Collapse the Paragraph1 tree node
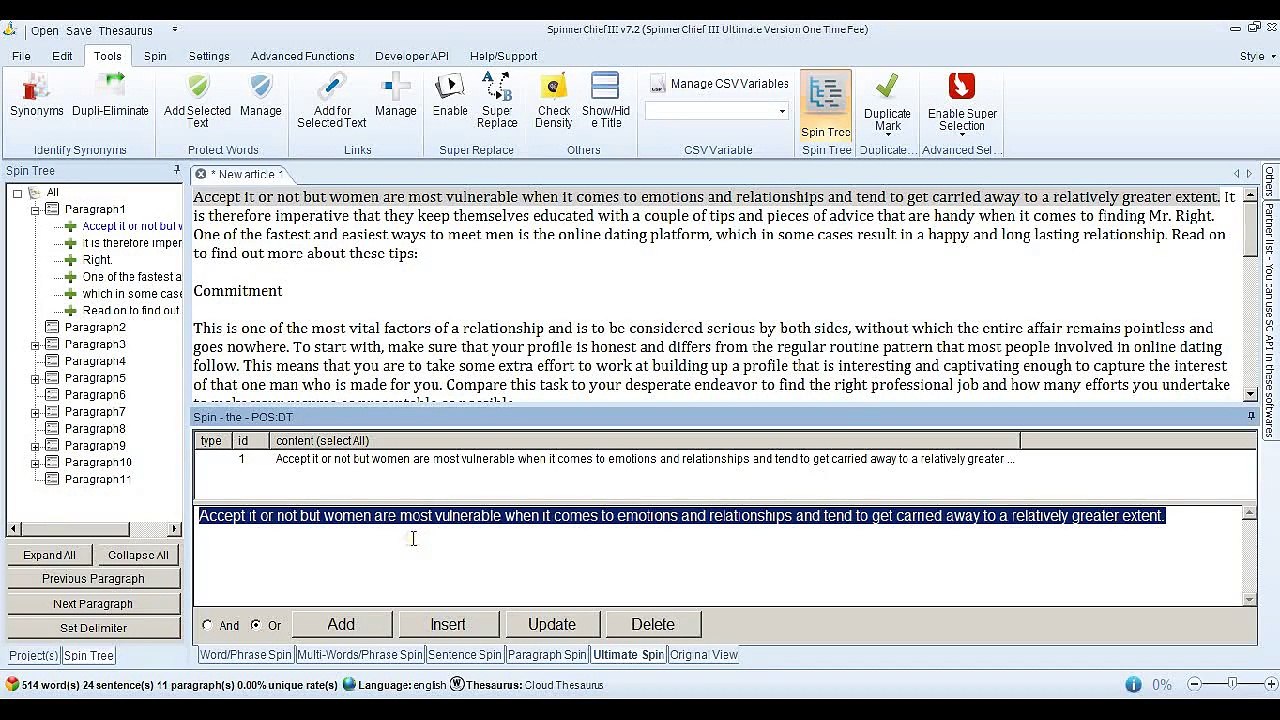This screenshot has width=1280, height=720. click(x=35, y=210)
